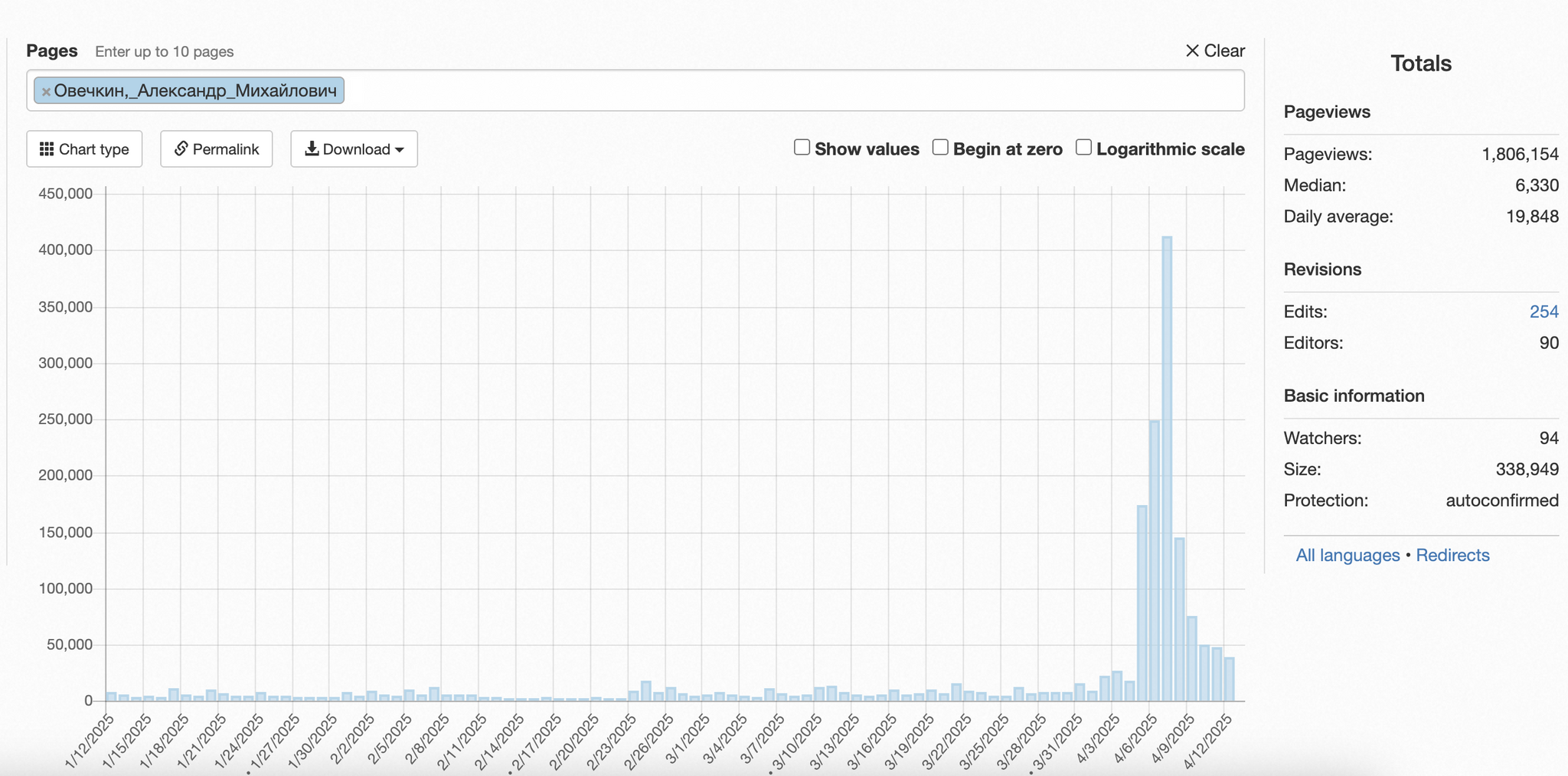The height and width of the screenshot is (776, 1568).
Task: Click the Pages label
Action: pos(52,51)
